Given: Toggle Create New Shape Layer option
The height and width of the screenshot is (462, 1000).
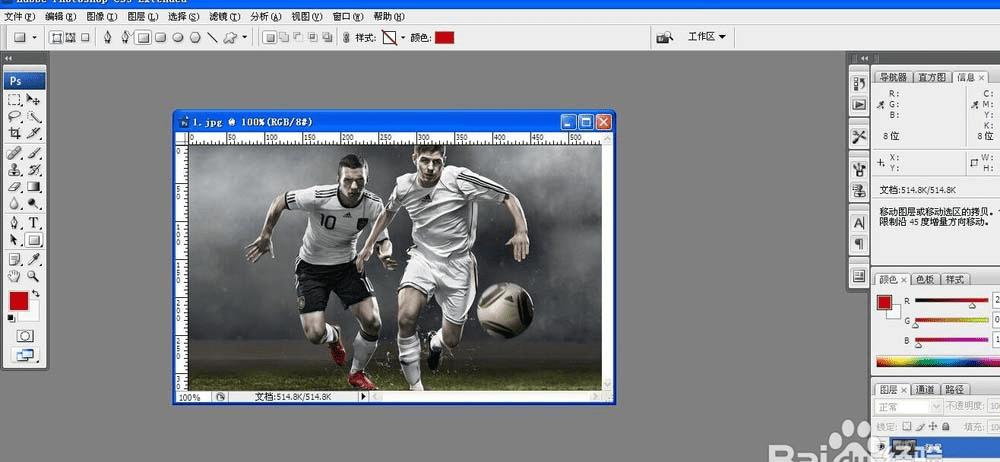Looking at the screenshot, I should click(270, 38).
